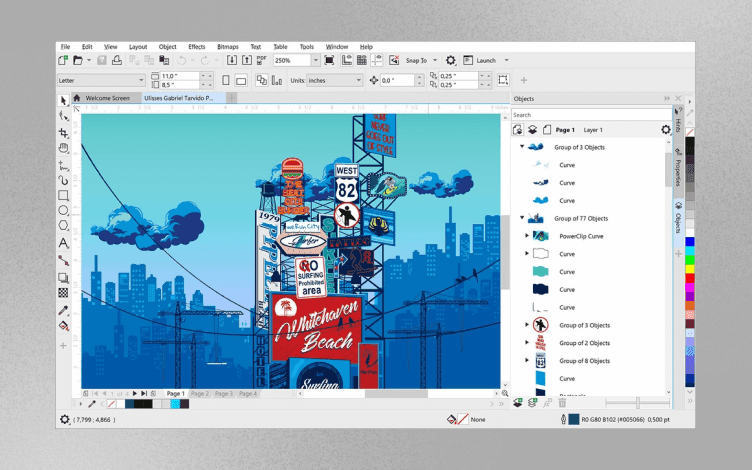Select the Transparency checkerboard tool
This screenshot has height=470, width=752.
click(63, 293)
